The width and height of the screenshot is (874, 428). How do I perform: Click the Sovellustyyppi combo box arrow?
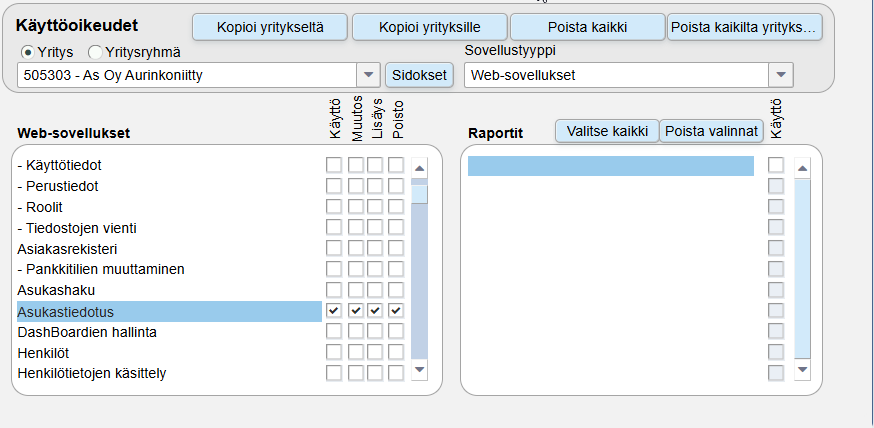click(781, 75)
